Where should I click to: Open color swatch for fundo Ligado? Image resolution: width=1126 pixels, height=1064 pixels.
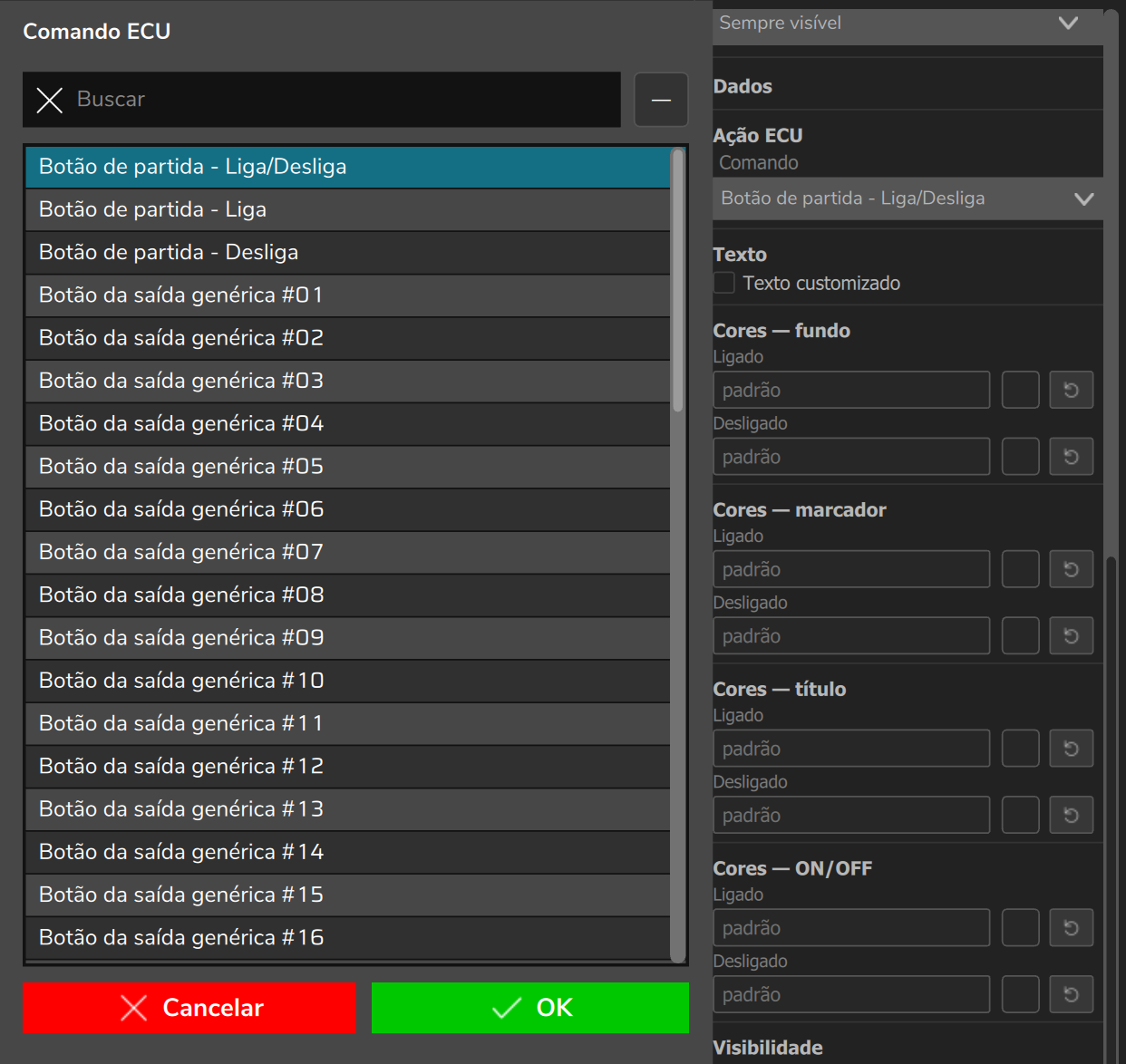[1020, 390]
